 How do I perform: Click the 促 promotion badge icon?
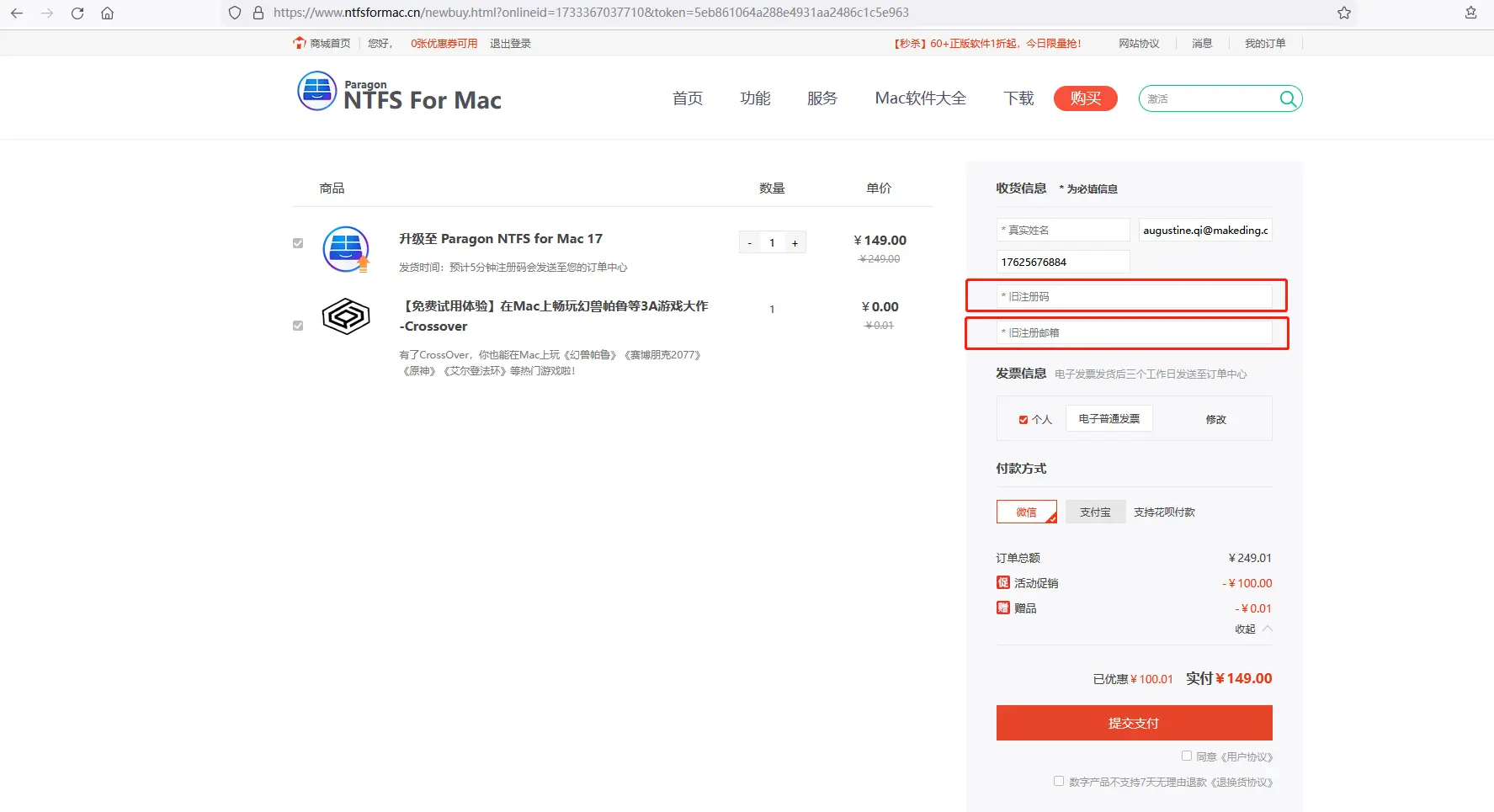[x=1003, y=582]
